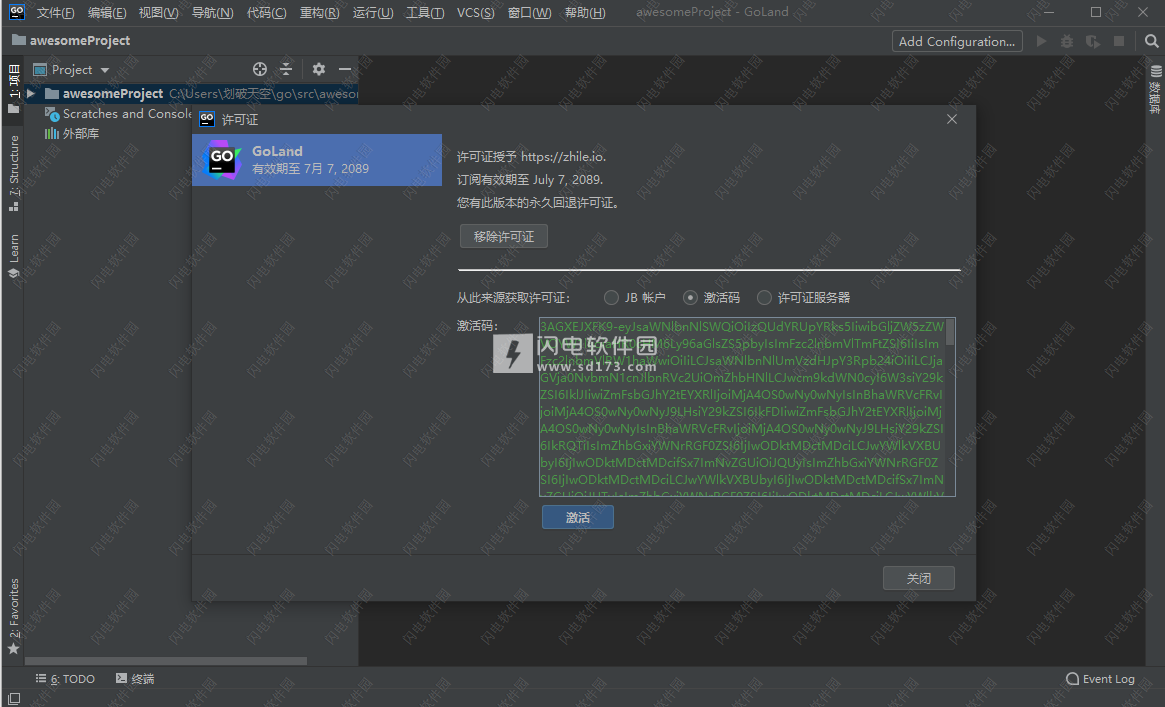
Task: Click the tool window toggle icon in the bottom-left corner
Action: pos(13,698)
